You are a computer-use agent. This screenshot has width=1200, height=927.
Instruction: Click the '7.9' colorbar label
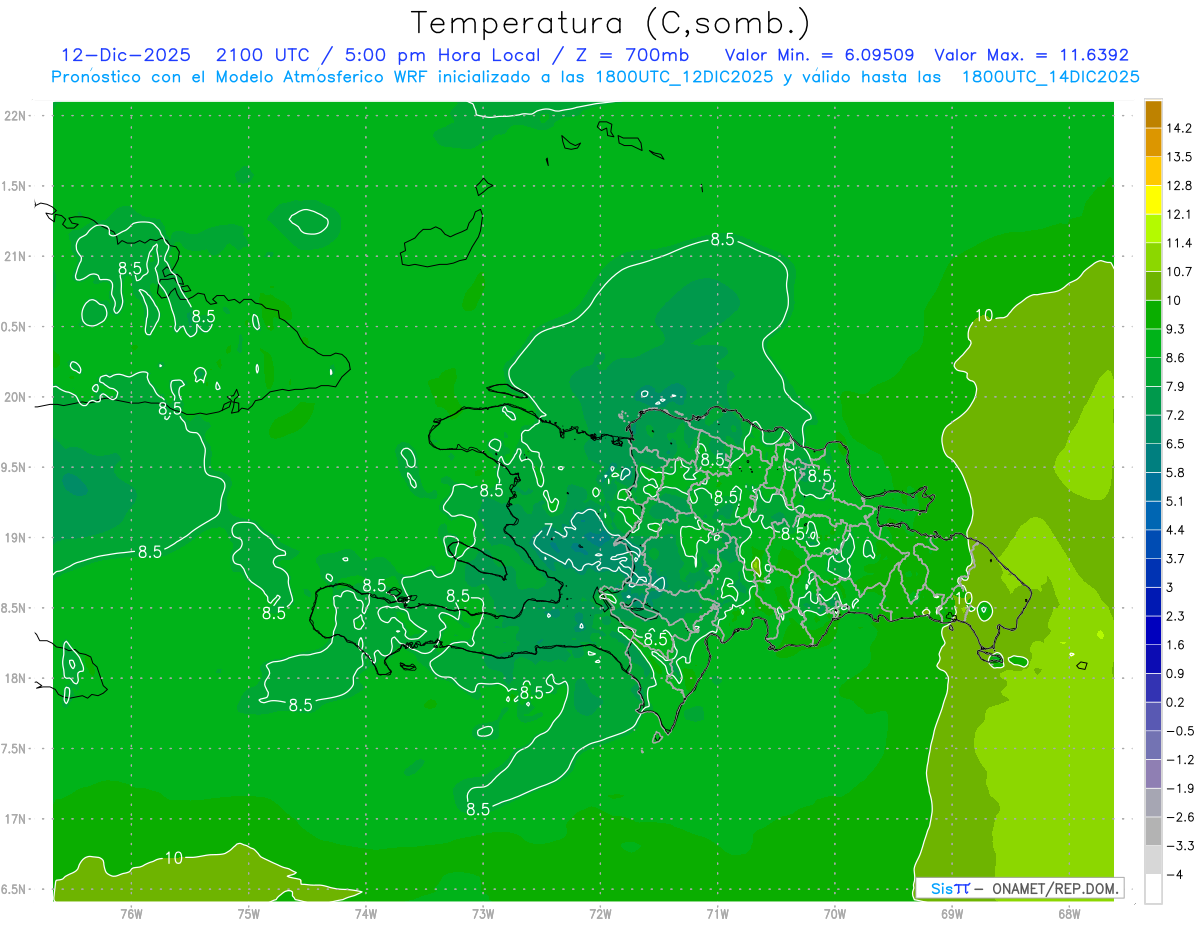point(1175,386)
